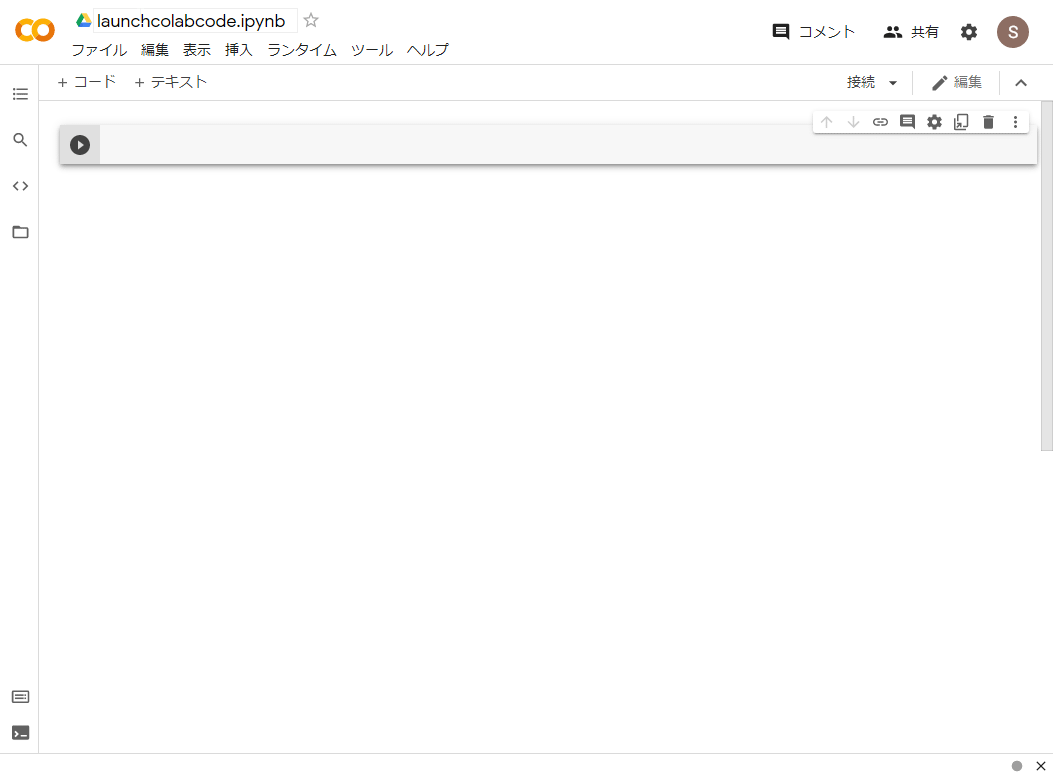
Task: Expand the 接続 connect dropdown
Action: click(x=869, y=82)
